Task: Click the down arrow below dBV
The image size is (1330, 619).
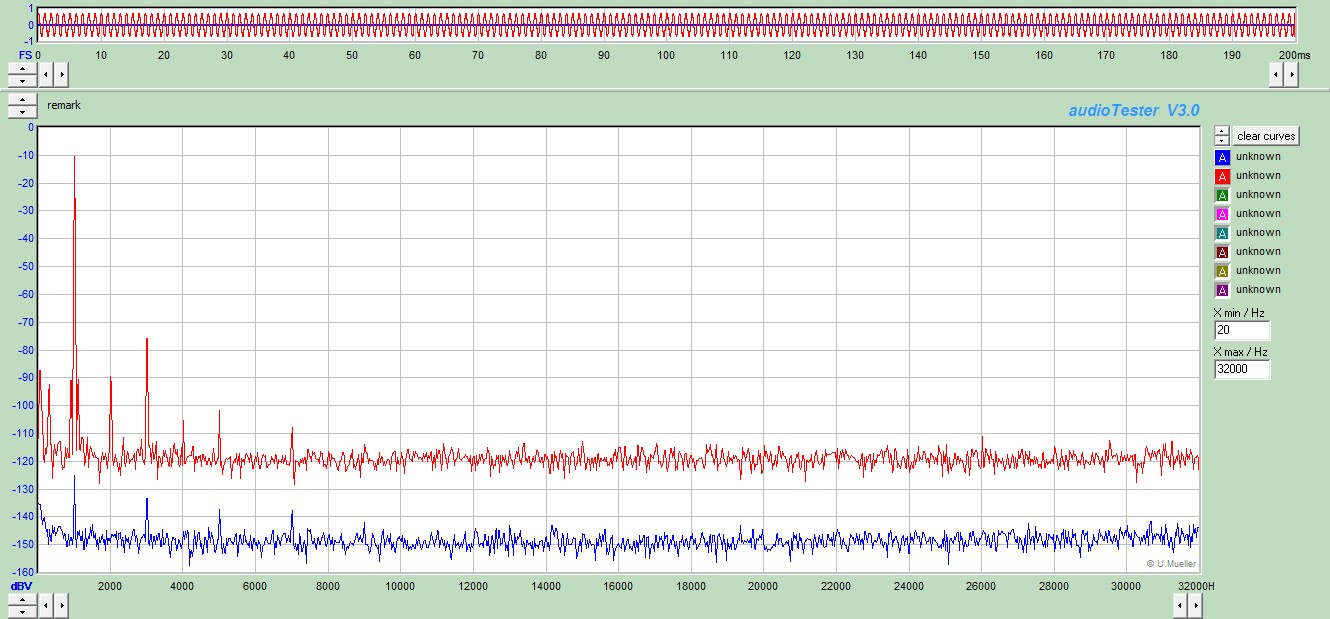Action: tap(23, 610)
